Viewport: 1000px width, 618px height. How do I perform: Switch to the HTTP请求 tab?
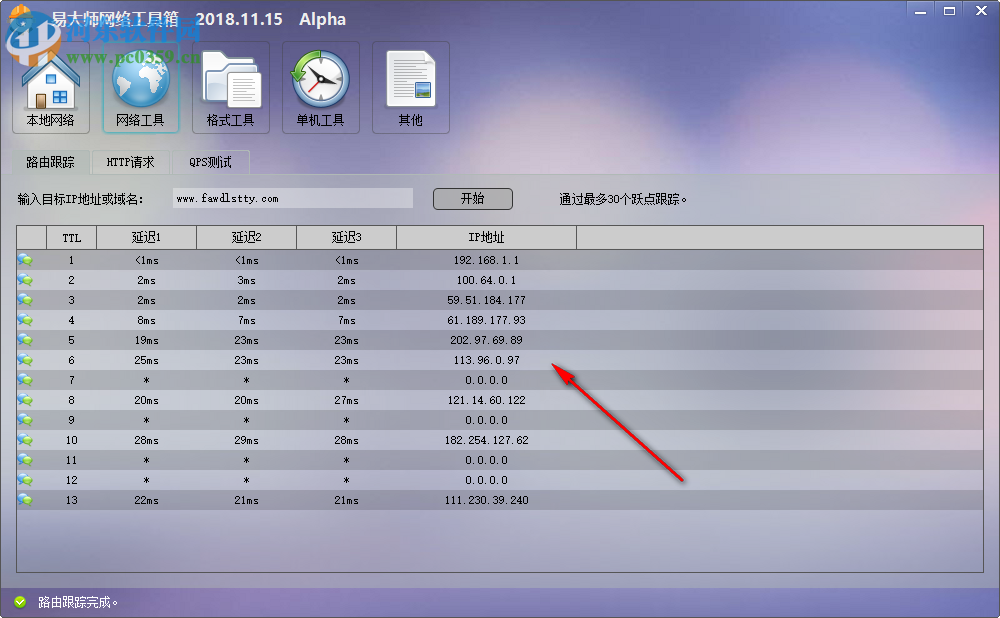click(130, 161)
